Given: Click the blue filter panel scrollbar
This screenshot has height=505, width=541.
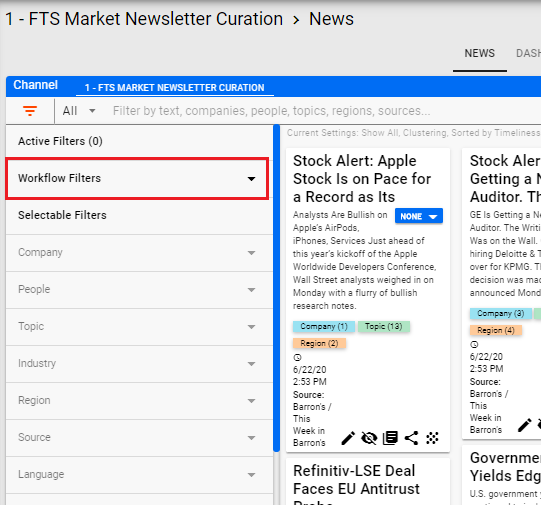Looking at the screenshot, I should click(276, 288).
